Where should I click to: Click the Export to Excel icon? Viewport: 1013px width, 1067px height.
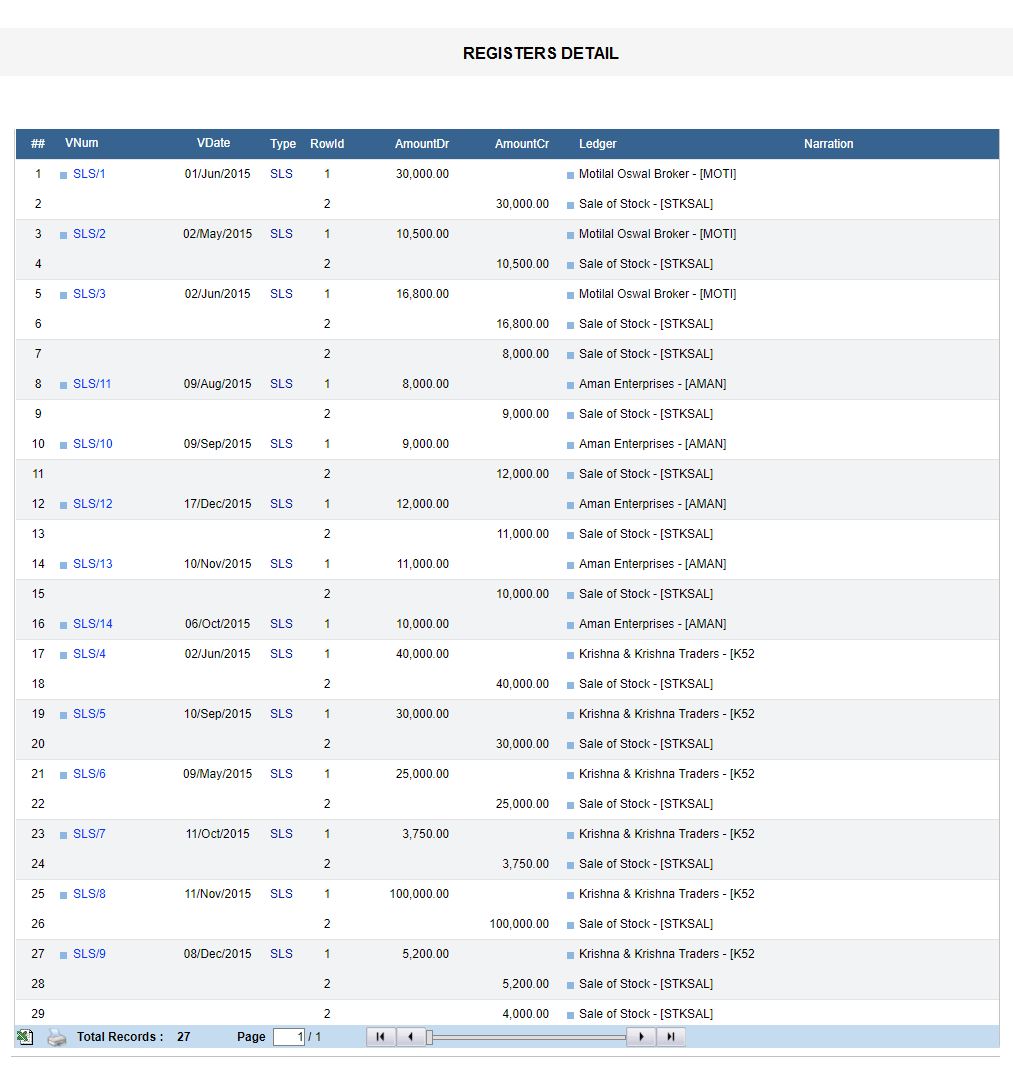25,1037
